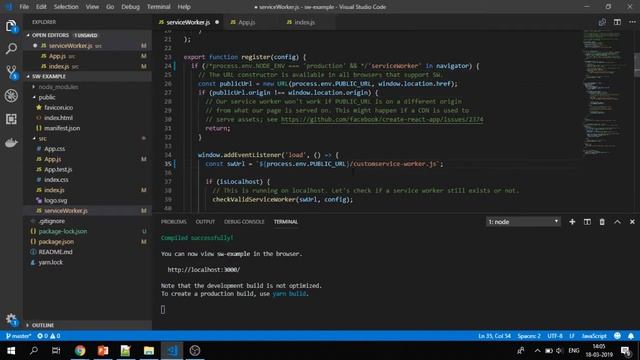Open README.md in the explorer
Image resolution: width=640 pixels, height=360 pixels.
tap(55, 252)
